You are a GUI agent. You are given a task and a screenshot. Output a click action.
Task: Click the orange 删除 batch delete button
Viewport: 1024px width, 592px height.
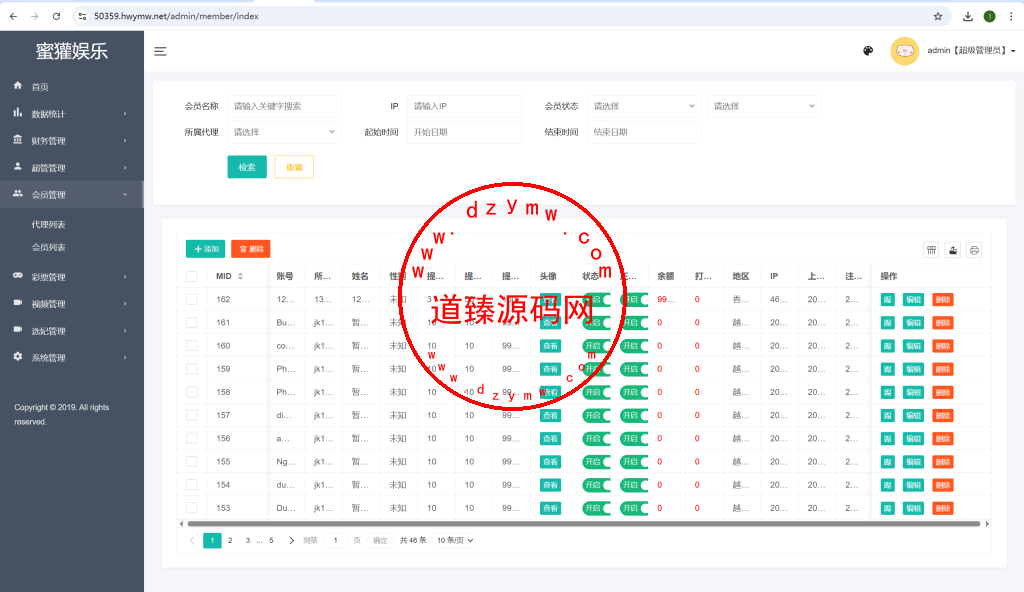point(251,249)
